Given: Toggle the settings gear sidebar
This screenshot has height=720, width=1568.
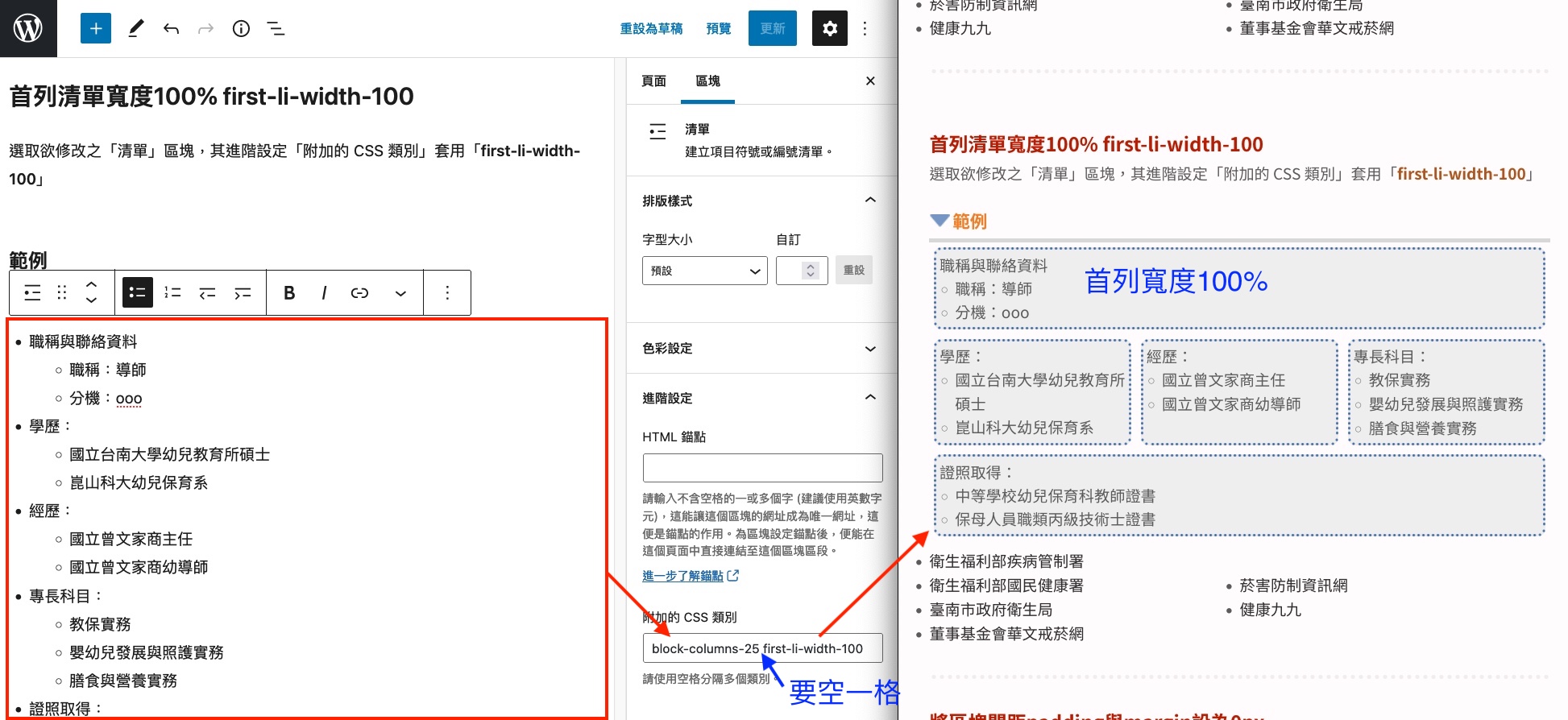Looking at the screenshot, I should [830, 29].
